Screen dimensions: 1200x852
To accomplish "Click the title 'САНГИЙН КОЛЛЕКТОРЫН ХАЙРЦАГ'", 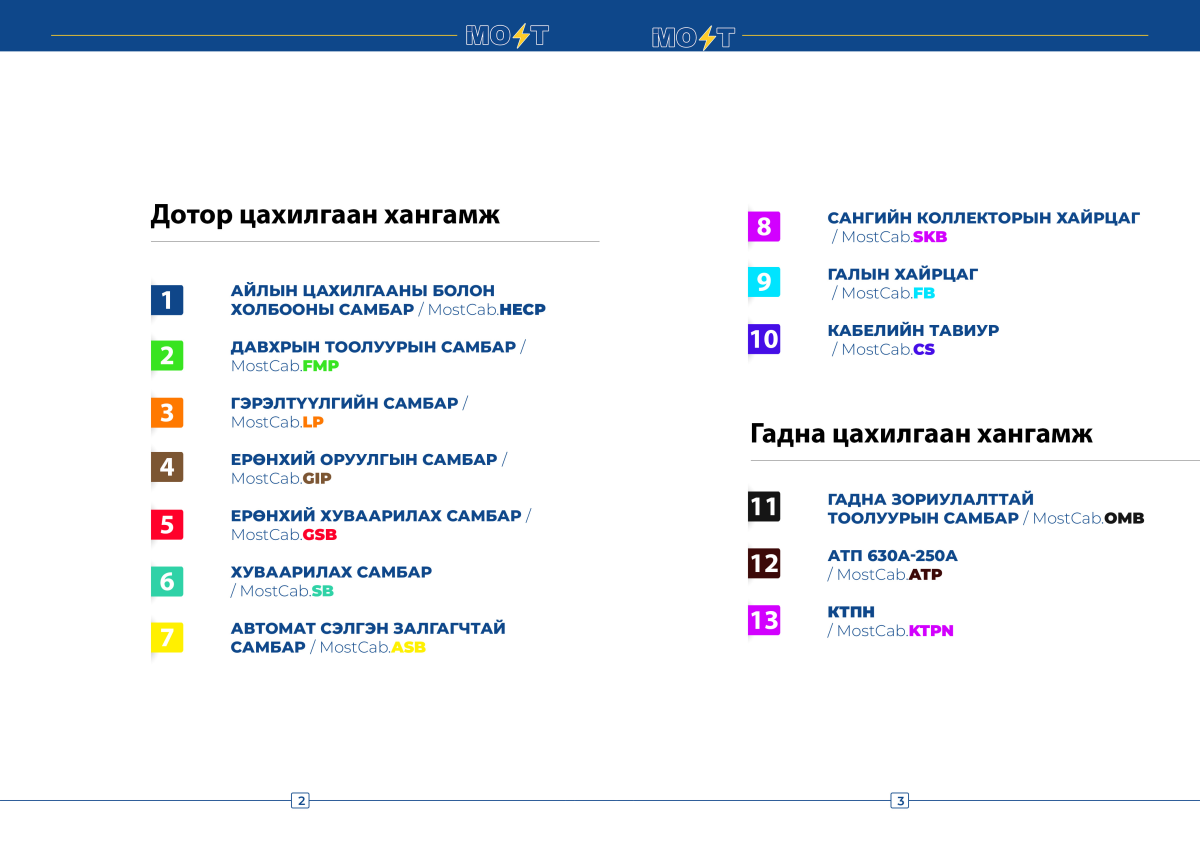I will pyautogui.click(x=984, y=218).
